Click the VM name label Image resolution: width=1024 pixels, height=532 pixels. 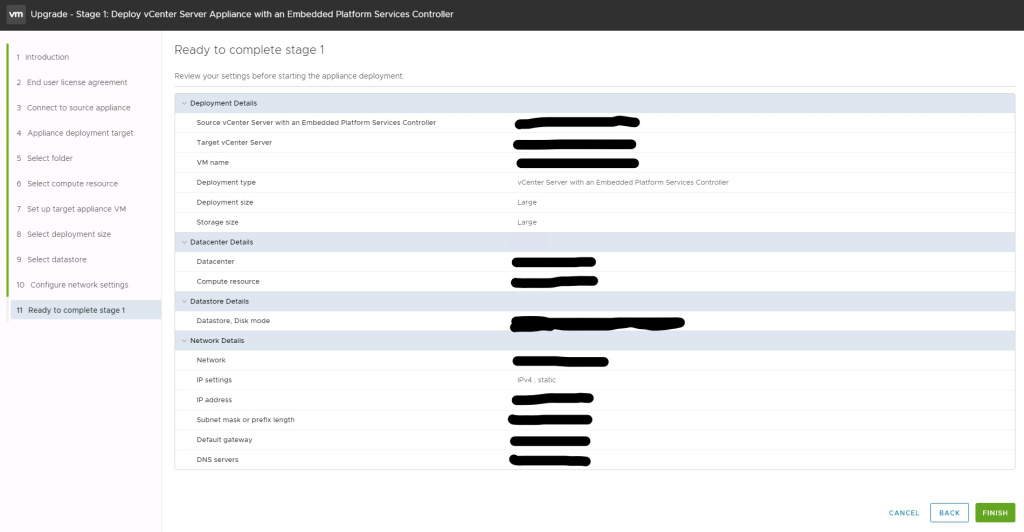pos(213,163)
